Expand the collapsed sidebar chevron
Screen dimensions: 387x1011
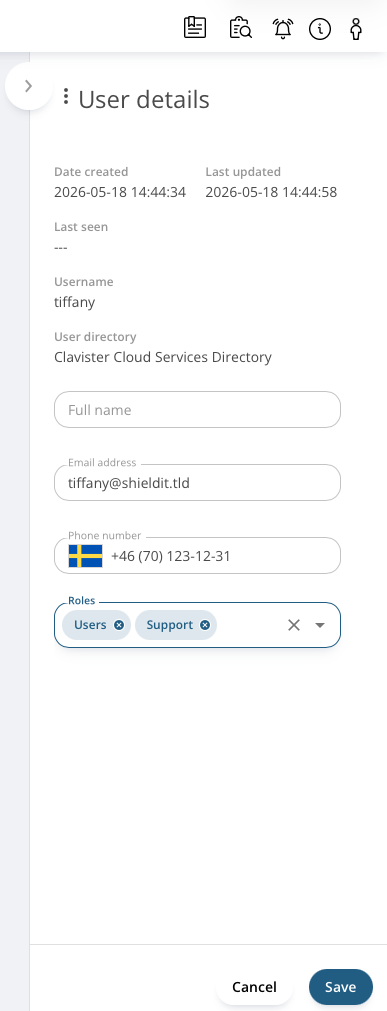click(28, 86)
